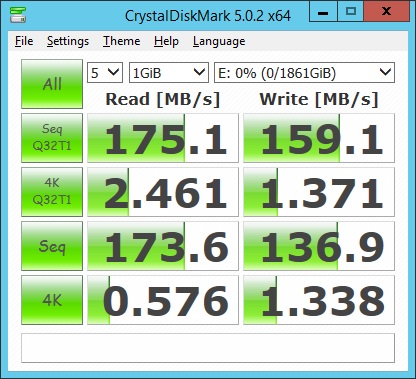Open the Settings menu

point(68,41)
